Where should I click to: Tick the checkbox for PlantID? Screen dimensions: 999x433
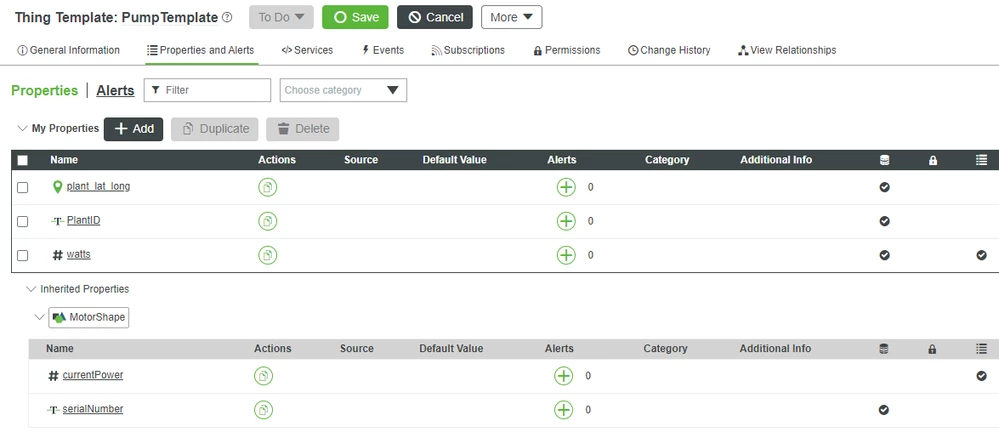pyautogui.click(x=22, y=222)
